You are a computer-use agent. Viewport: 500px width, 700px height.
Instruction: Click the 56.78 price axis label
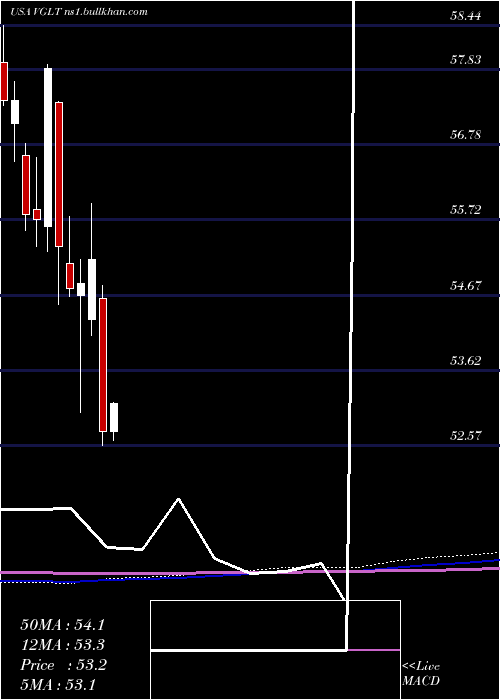466,135
